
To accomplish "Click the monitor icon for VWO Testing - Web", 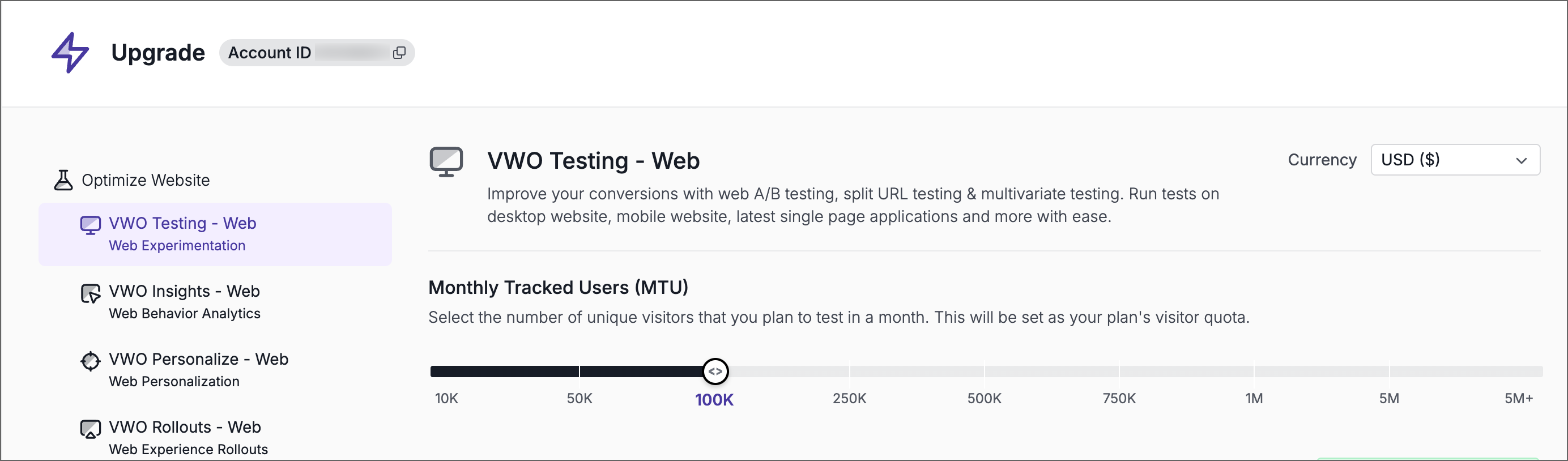I will click(x=91, y=224).
